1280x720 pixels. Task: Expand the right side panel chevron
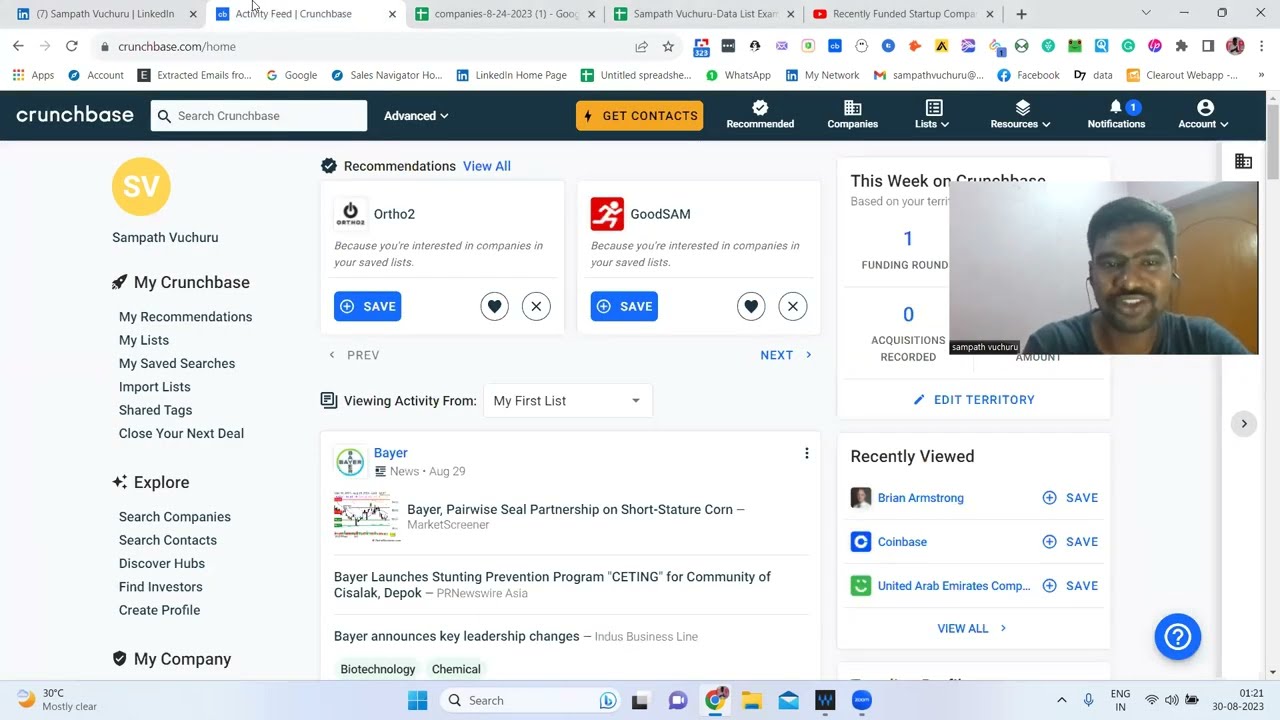tap(1244, 424)
